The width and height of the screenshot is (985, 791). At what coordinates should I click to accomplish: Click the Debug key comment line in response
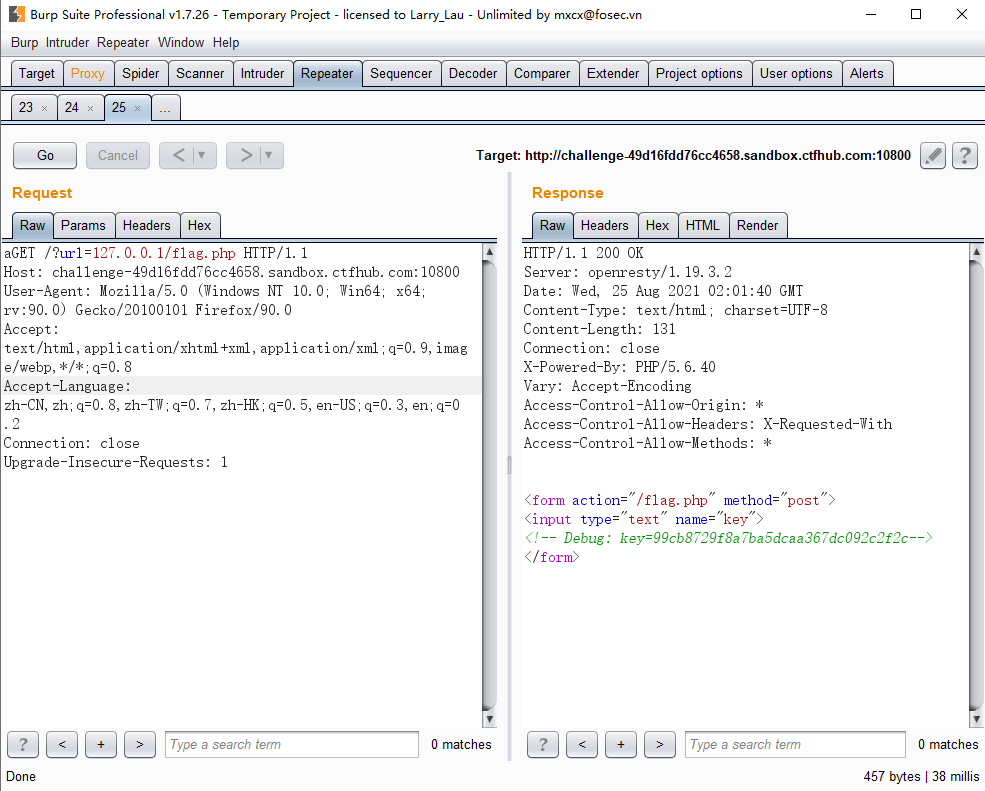[x=729, y=538]
